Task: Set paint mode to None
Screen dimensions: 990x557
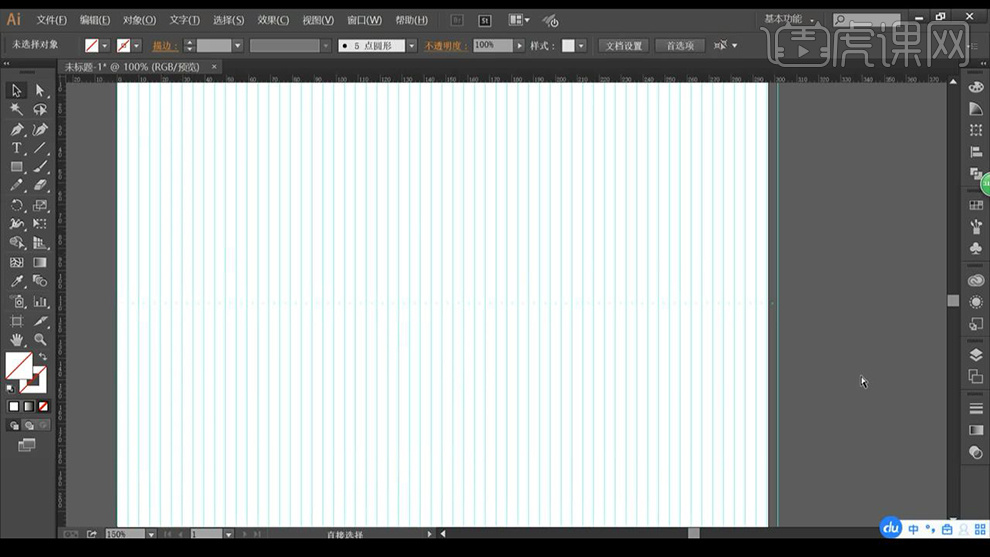Action: coord(43,406)
